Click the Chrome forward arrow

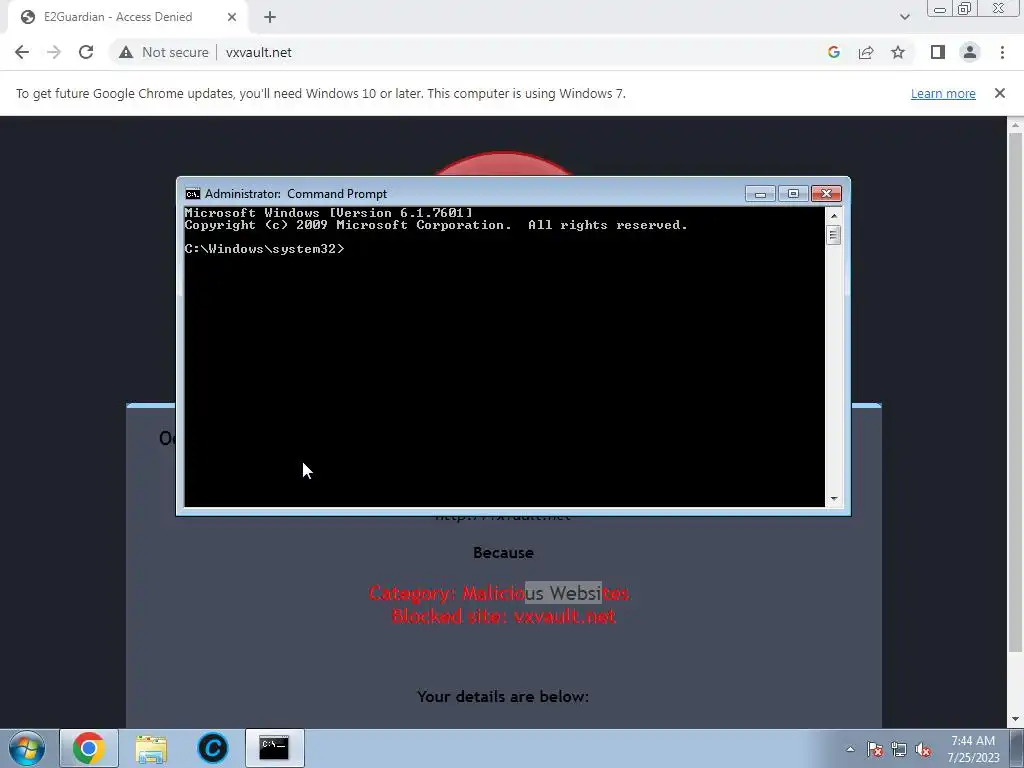click(54, 52)
